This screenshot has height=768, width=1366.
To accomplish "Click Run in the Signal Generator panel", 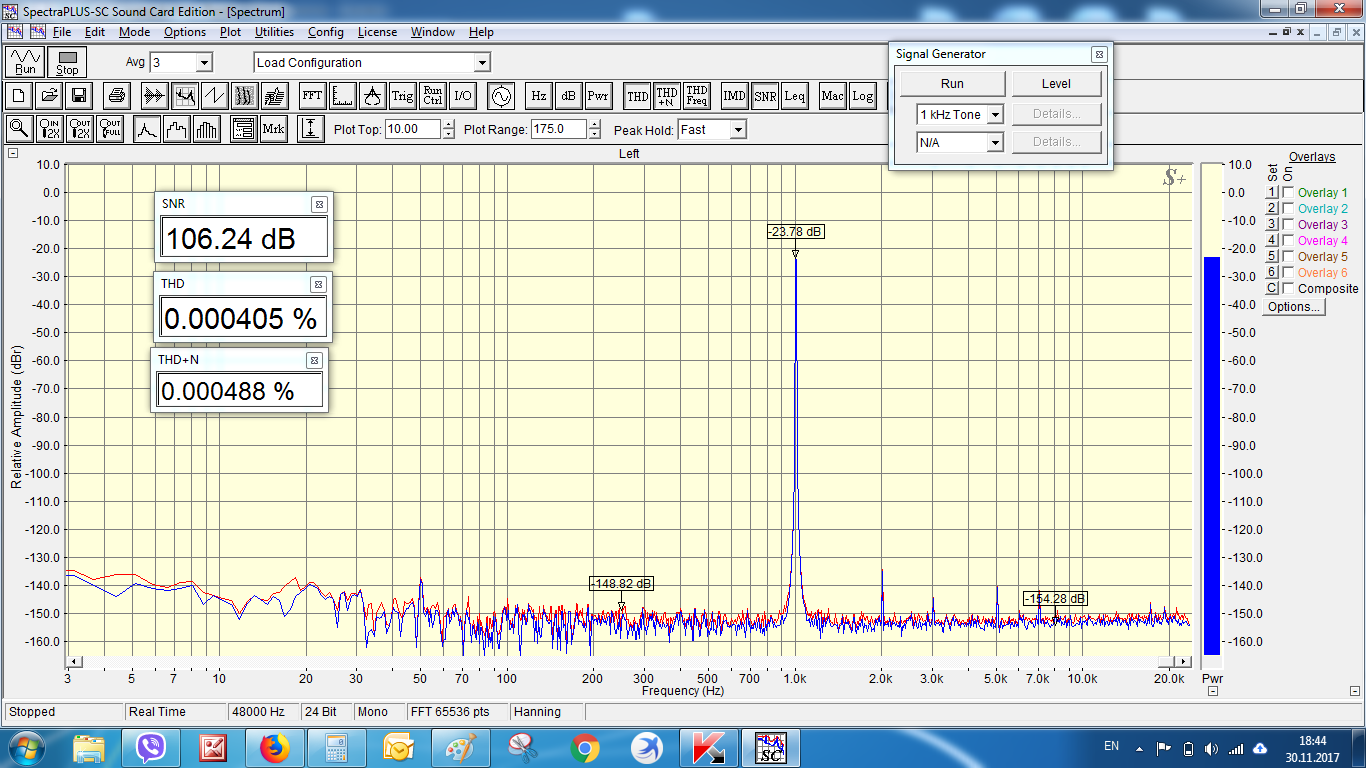I will tap(952, 84).
